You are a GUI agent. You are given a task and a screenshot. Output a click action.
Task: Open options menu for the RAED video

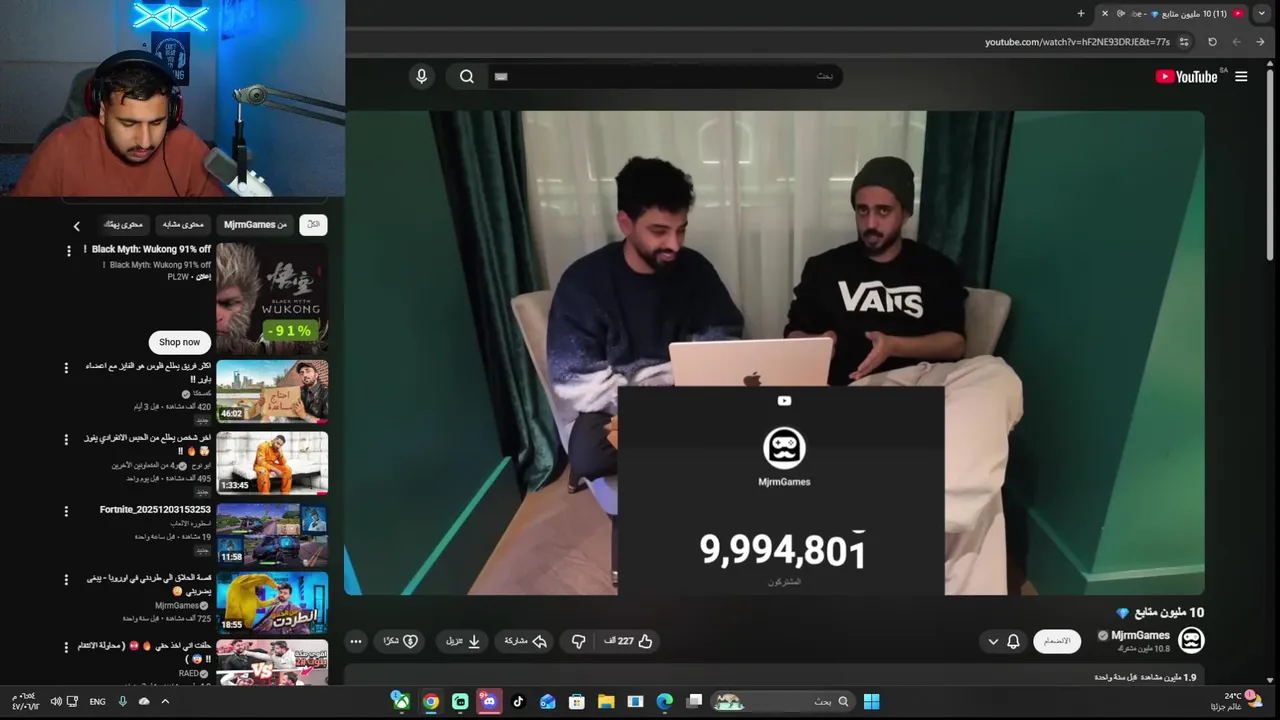66,648
